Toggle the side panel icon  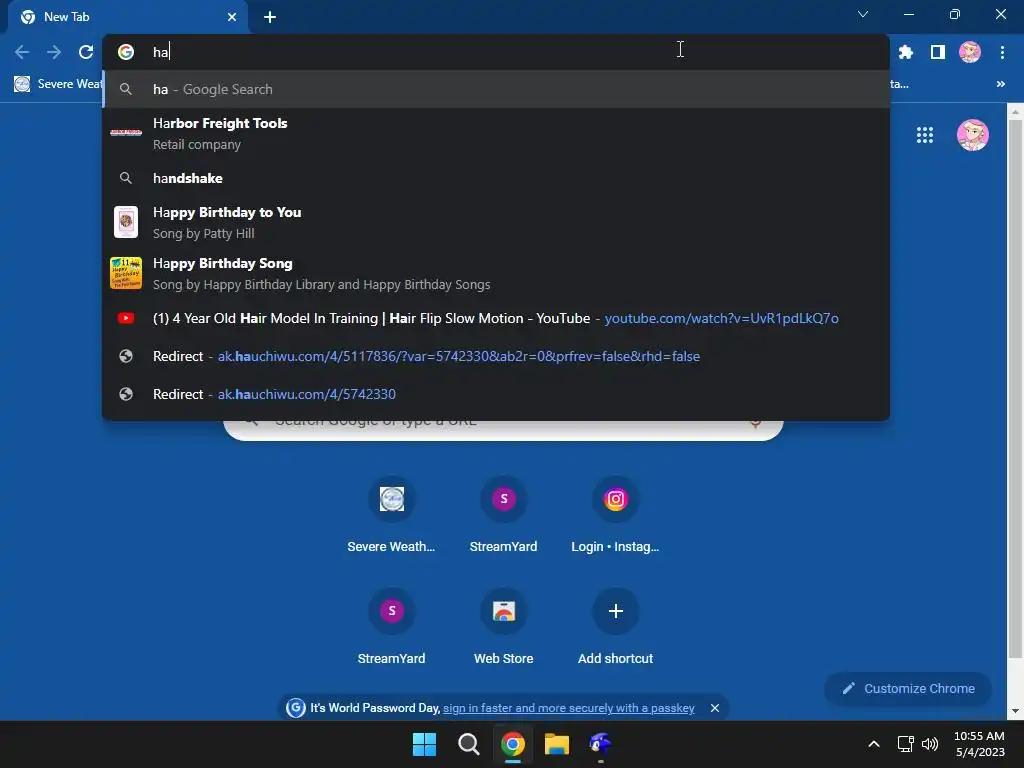(x=938, y=52)
